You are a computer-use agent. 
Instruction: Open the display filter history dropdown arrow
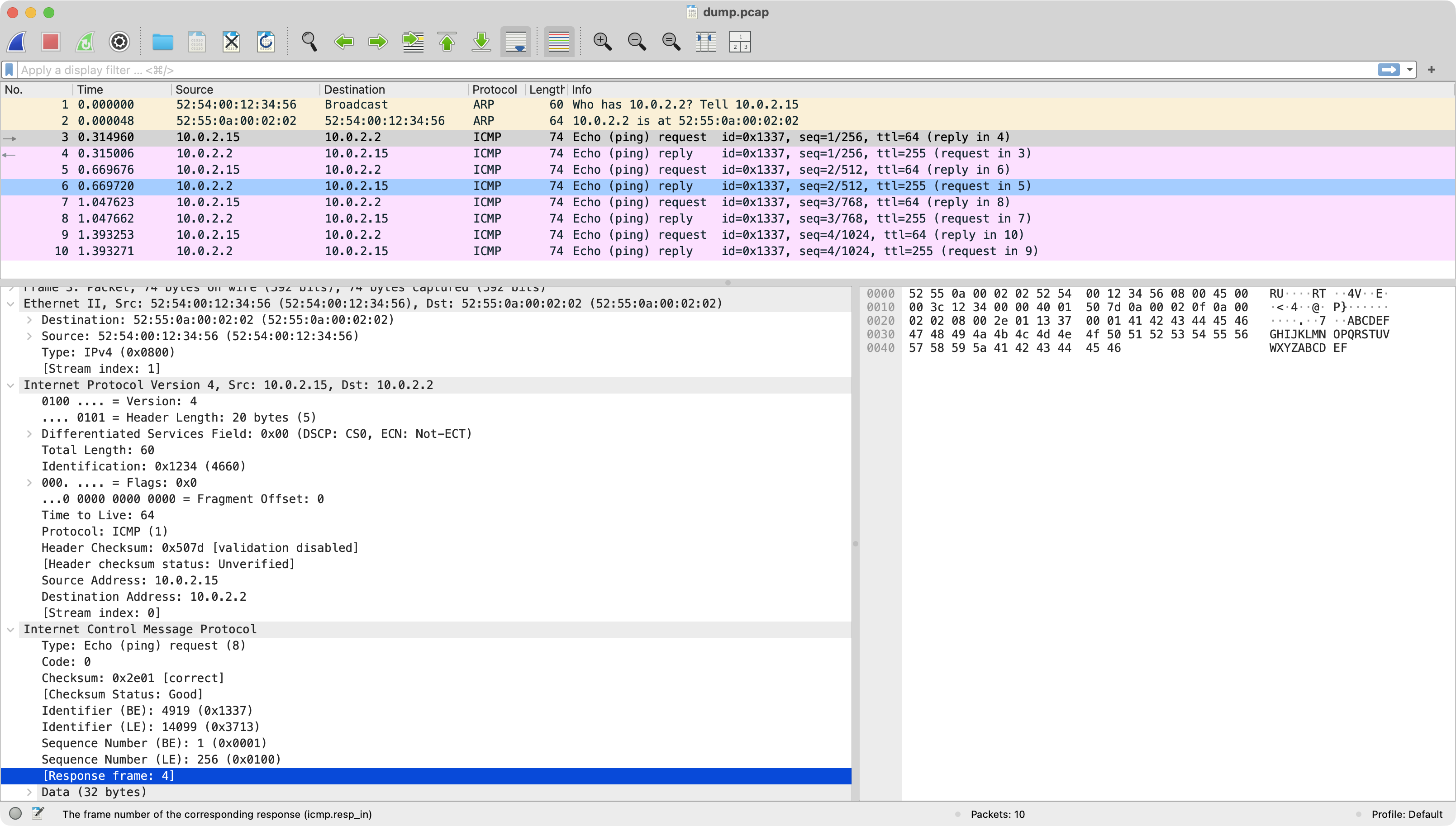pos(1409,70)
